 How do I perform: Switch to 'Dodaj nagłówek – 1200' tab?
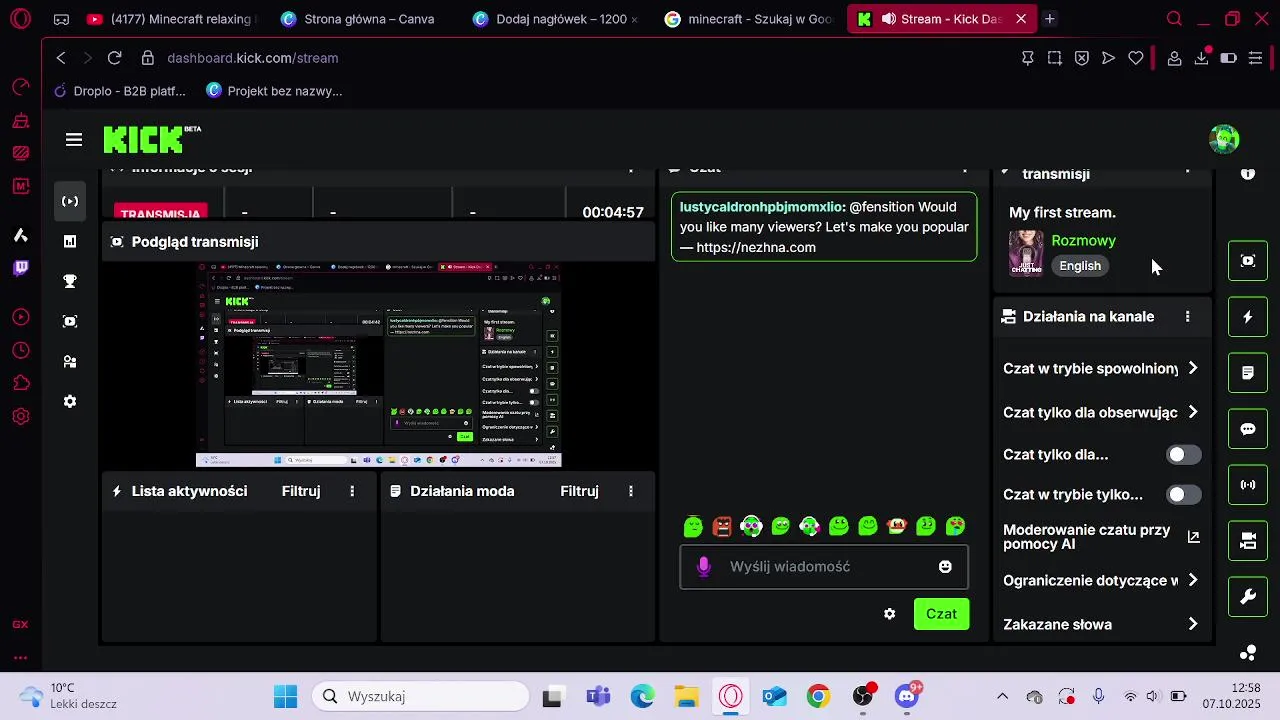pyautogui.click(x=554, y=19)
